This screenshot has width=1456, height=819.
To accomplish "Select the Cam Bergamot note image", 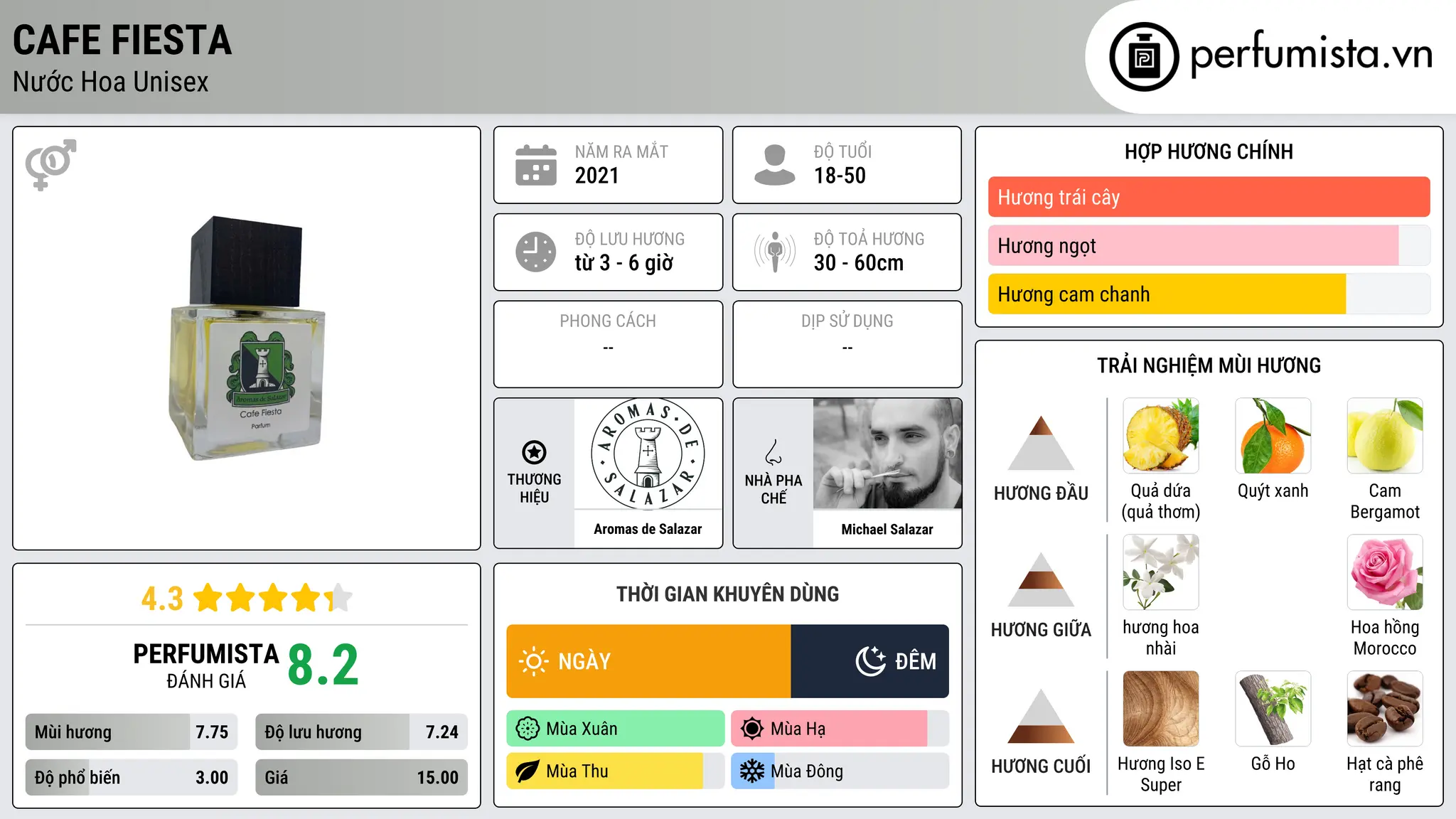I will [x=1385, y=436].
